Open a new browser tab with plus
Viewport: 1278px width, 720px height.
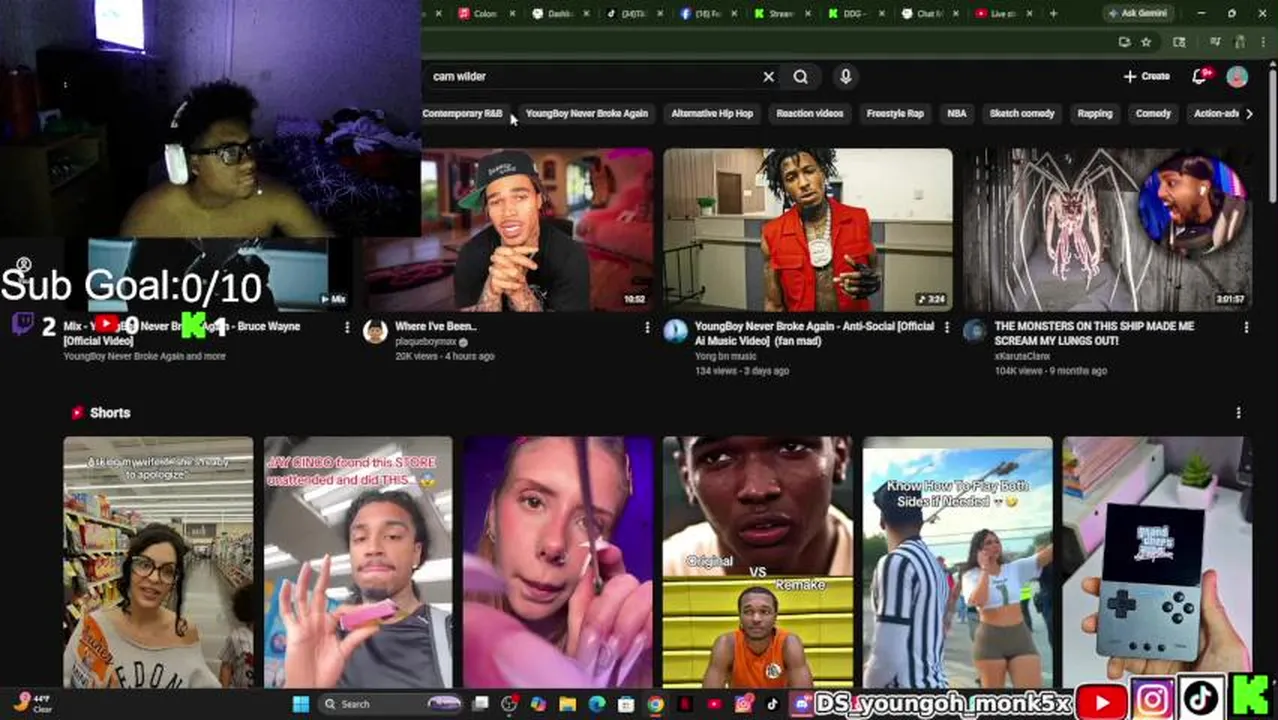tap(1053, 13)
